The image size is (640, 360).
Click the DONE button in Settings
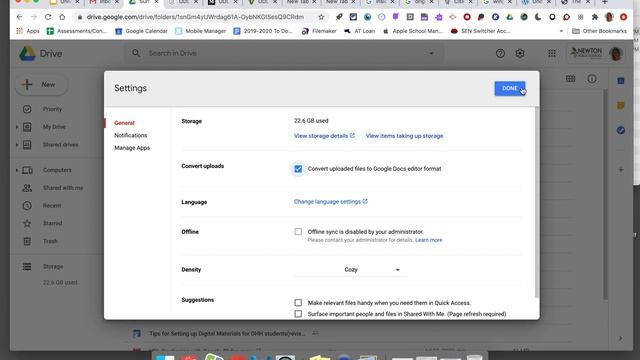pyautogui.click(x=509, y=89)
